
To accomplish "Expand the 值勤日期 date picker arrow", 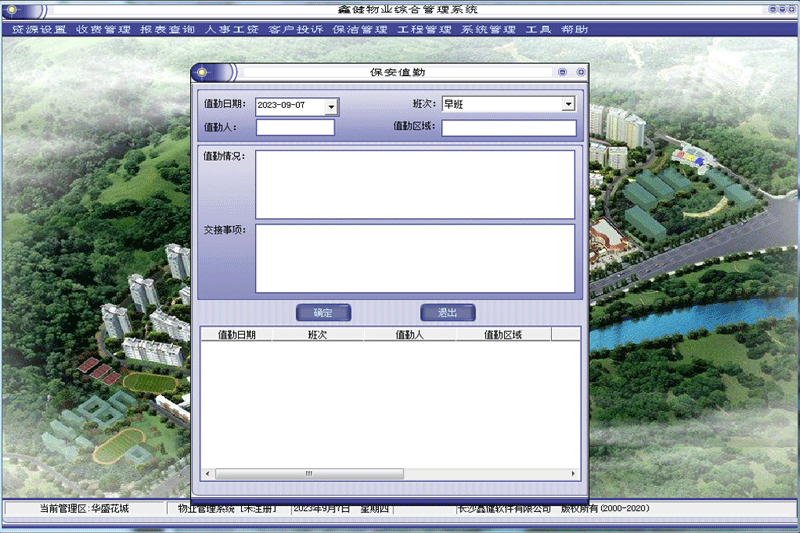I will 331,106.
